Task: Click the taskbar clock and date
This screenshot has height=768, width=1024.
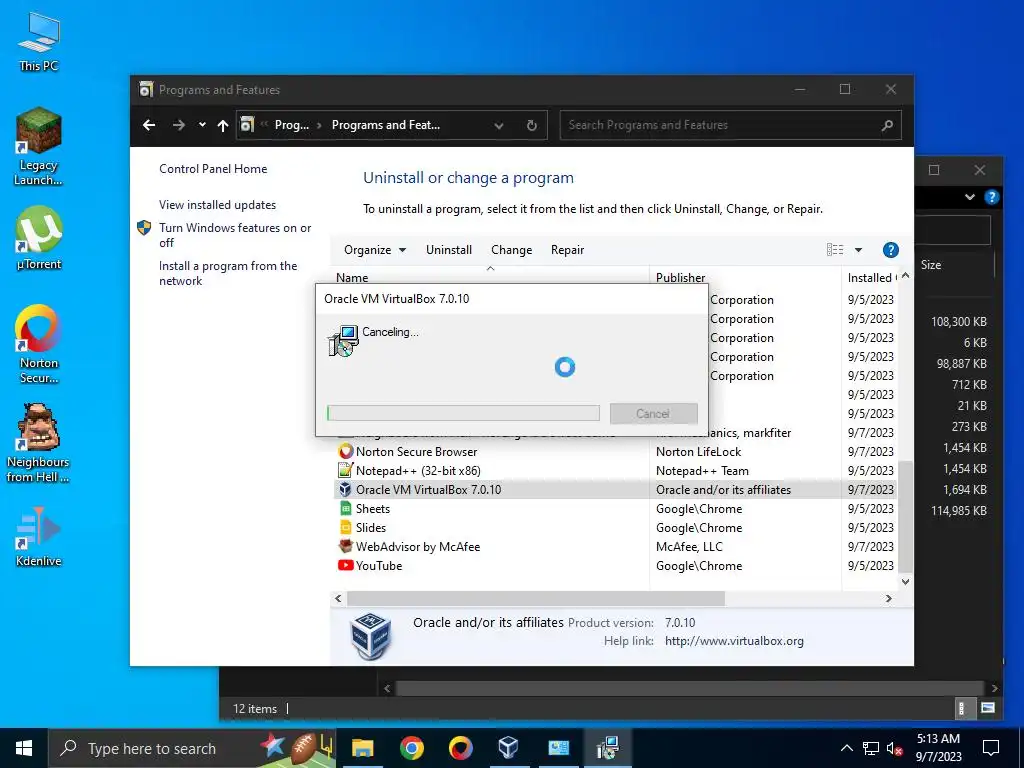Action: point(938,748)
